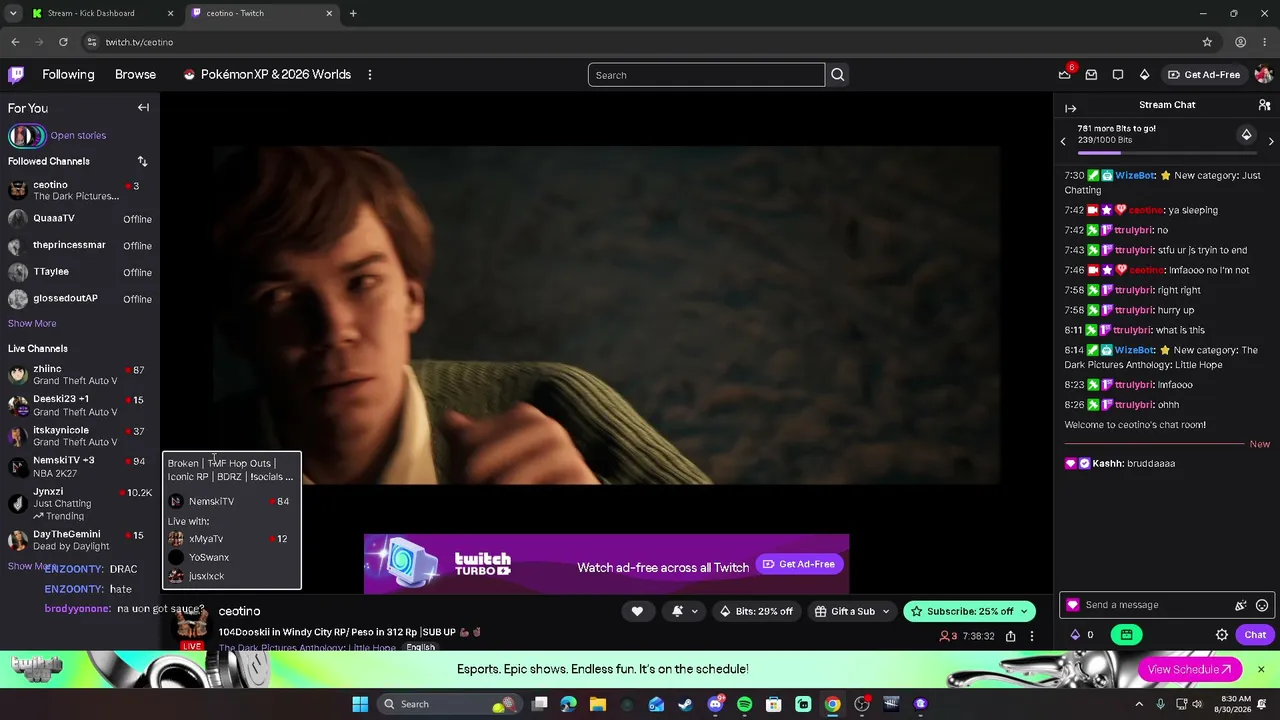Send message with the Chat button
Image resolution: width=1280 pixels, height=720 pixels.
pos(1255,635)
